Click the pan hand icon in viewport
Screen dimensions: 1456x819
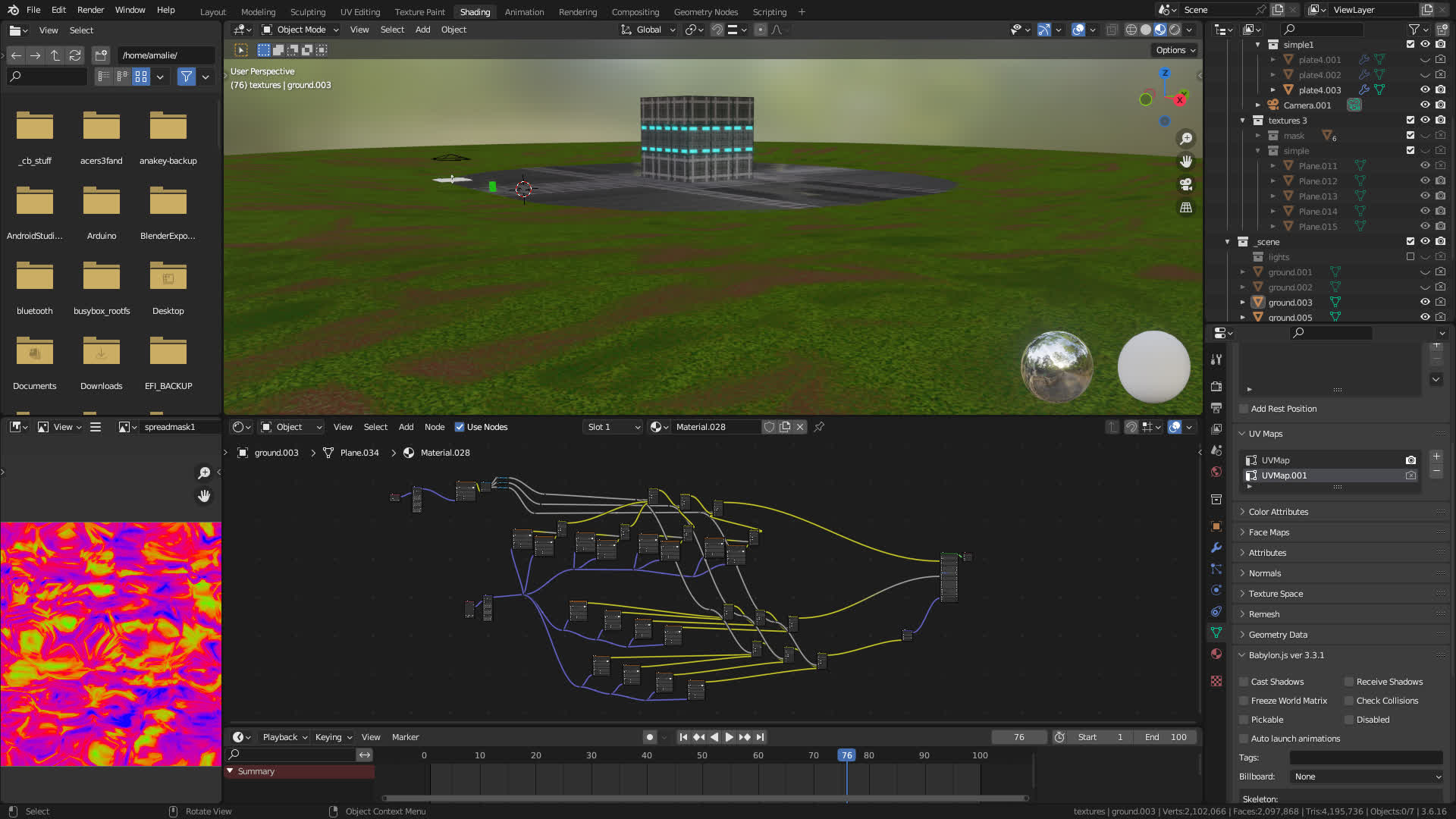tap(1186, 162)
